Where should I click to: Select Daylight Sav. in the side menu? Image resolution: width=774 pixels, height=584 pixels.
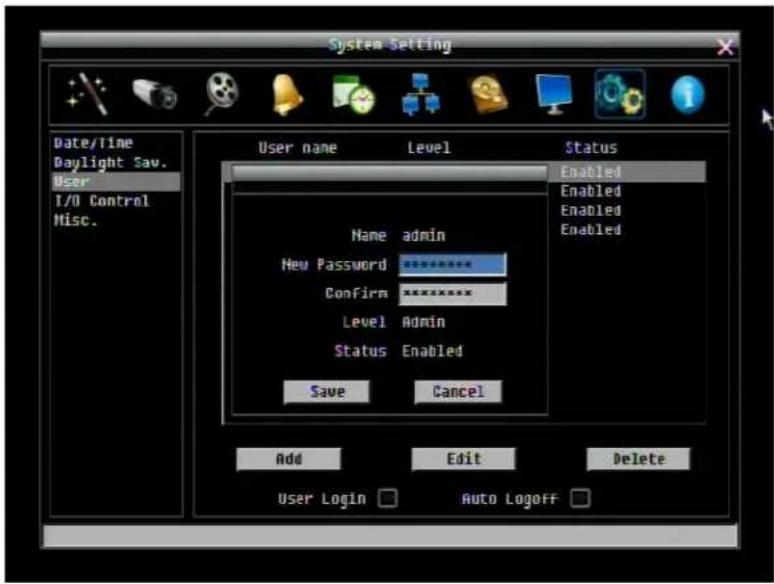111,163
